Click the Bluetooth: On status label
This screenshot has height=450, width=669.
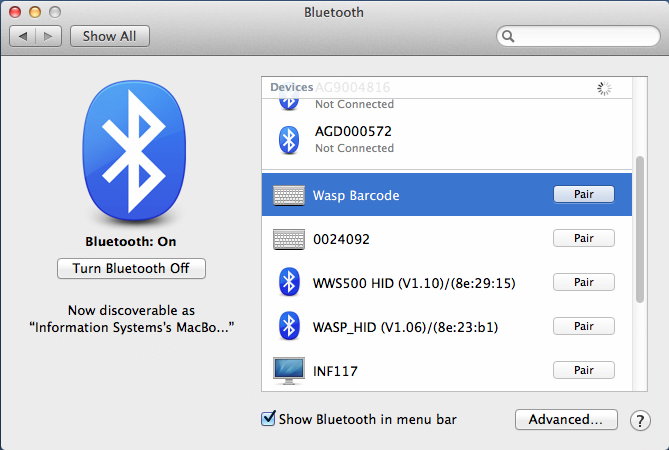click(x=131, y=241)
